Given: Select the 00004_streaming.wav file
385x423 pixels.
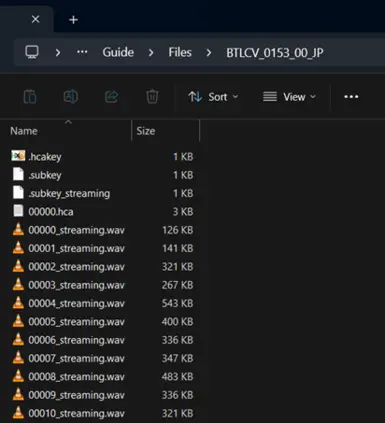Looking at the screenshot, I should [x=76, y=303].
